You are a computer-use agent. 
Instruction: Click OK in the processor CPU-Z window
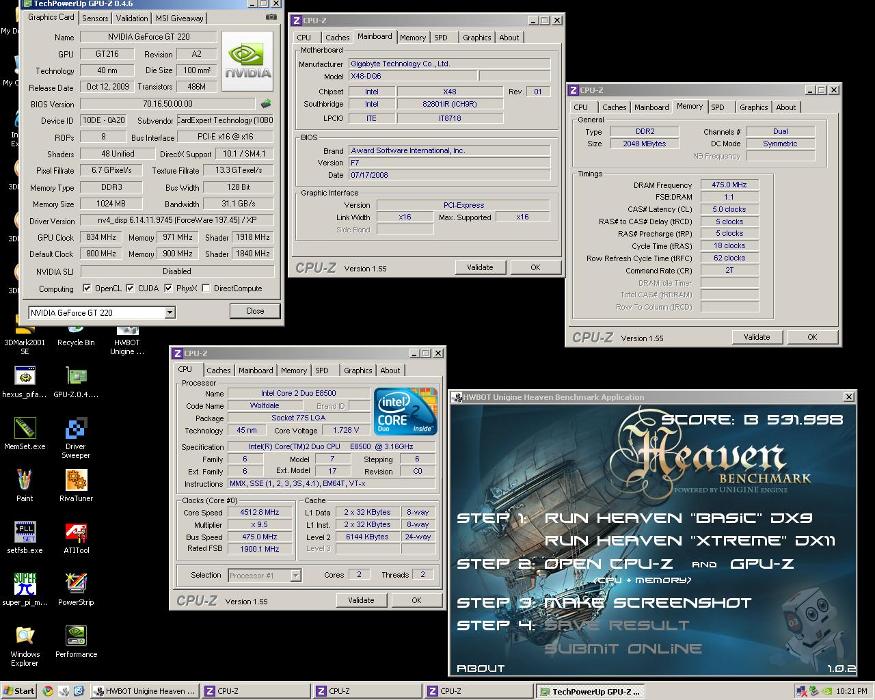click(x=416, y=601)
